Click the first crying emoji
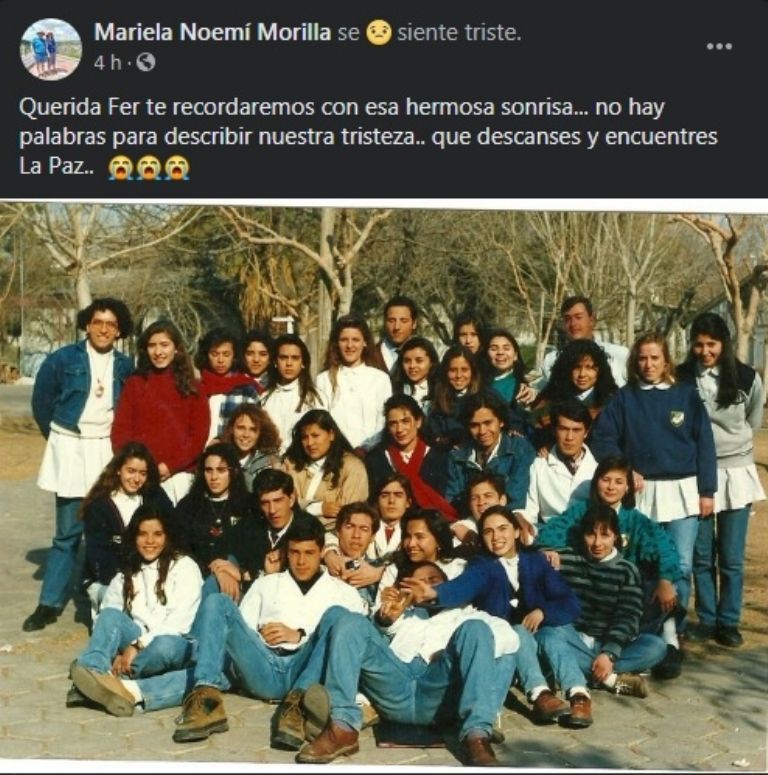The image size is (768, 775). (121, 167)
